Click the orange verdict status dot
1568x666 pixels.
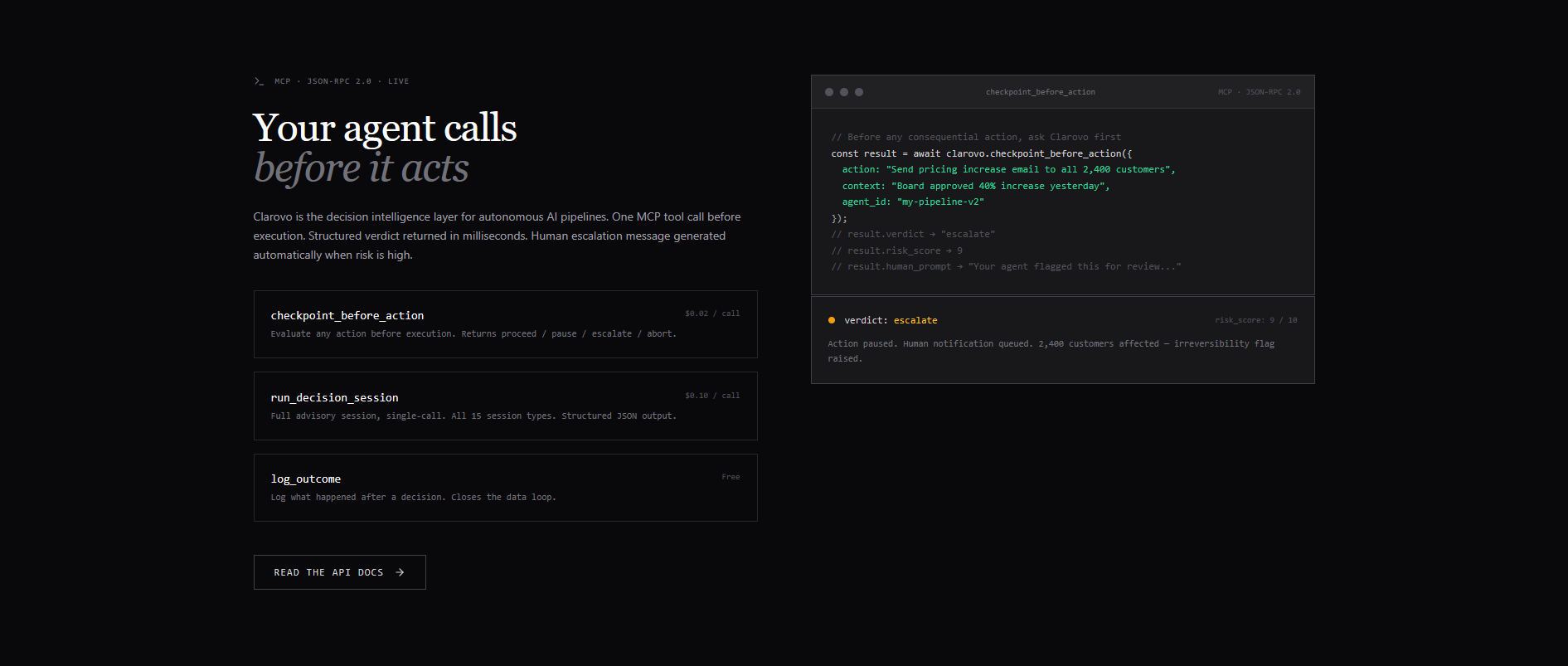point(832,320)
